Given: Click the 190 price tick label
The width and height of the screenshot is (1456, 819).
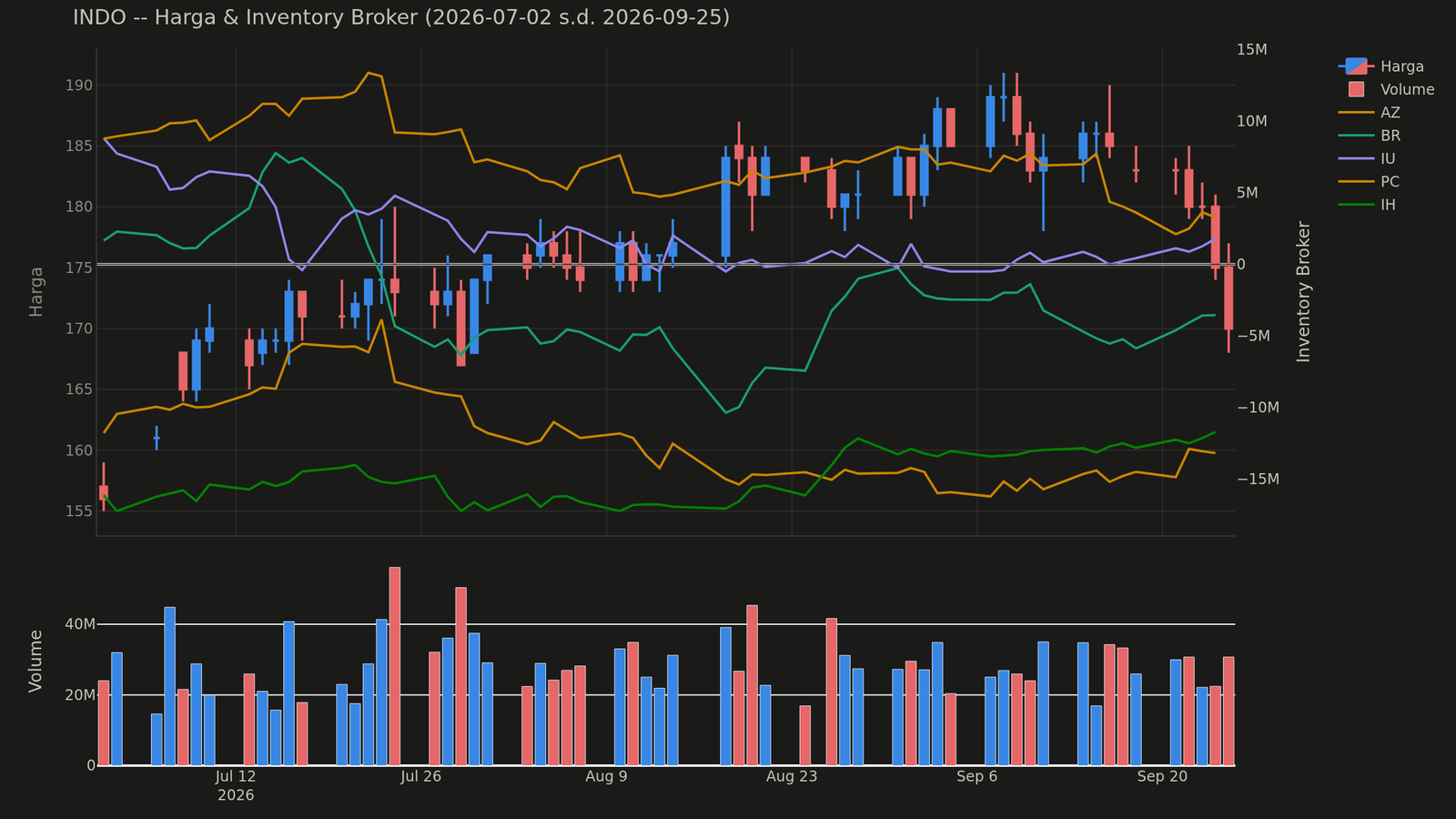Looking at the screenshot, I should click(79, 86).
